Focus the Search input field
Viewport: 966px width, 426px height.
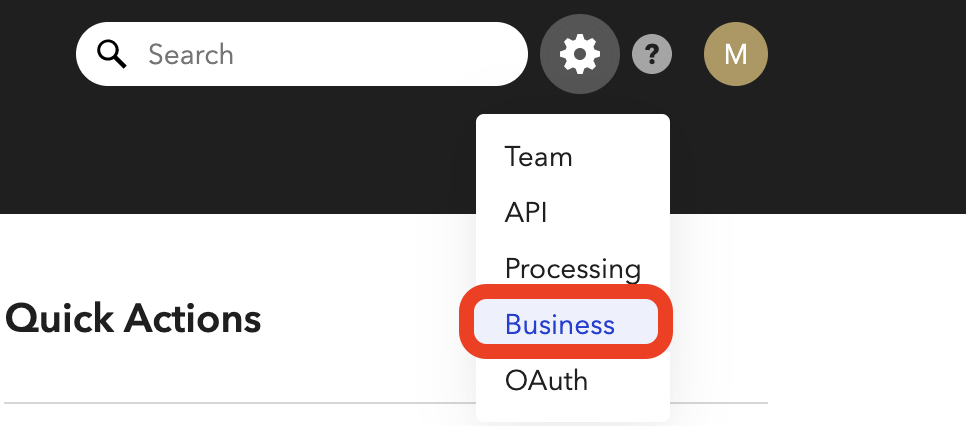coord(302,54)
